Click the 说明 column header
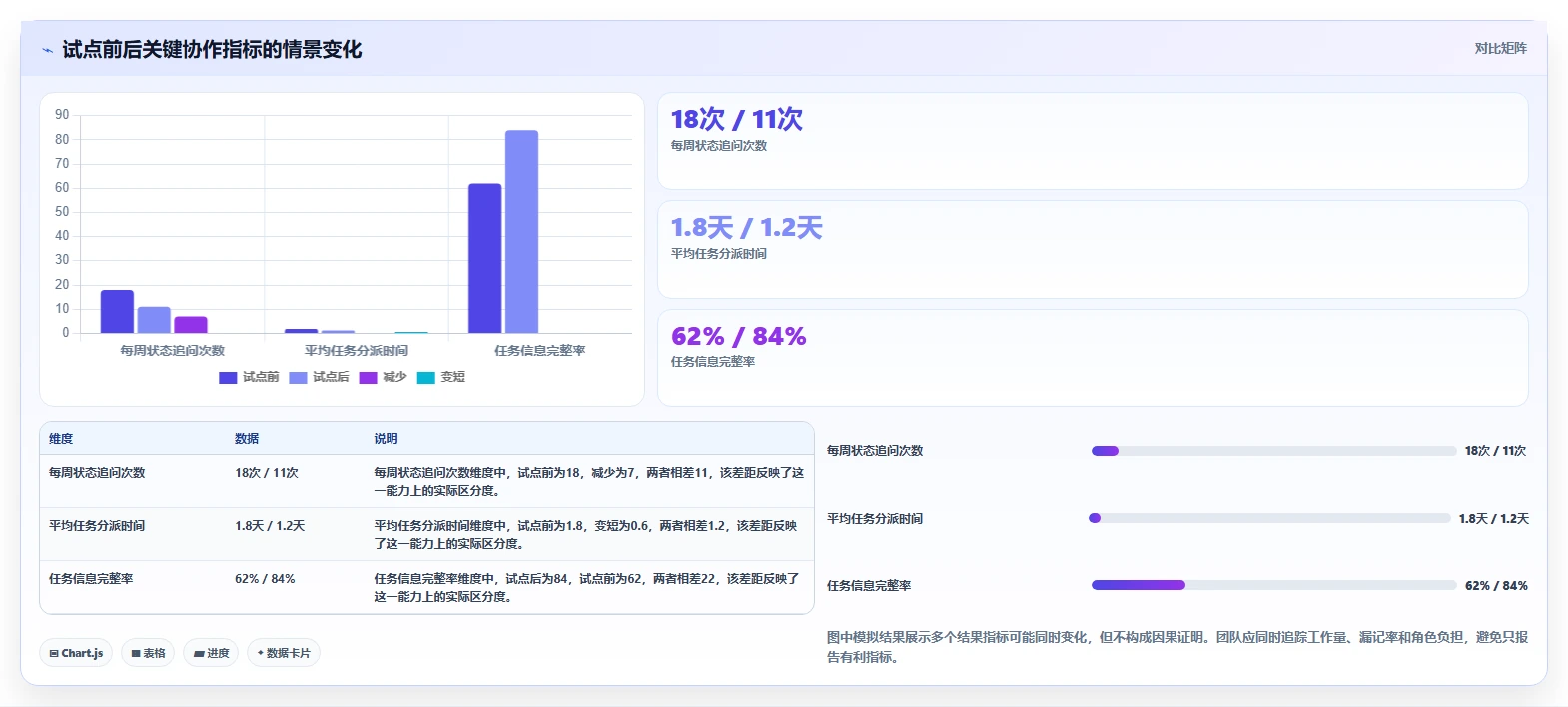This screenshot has height=707, width=1568. pyautogui.click(x=386, y=439)
